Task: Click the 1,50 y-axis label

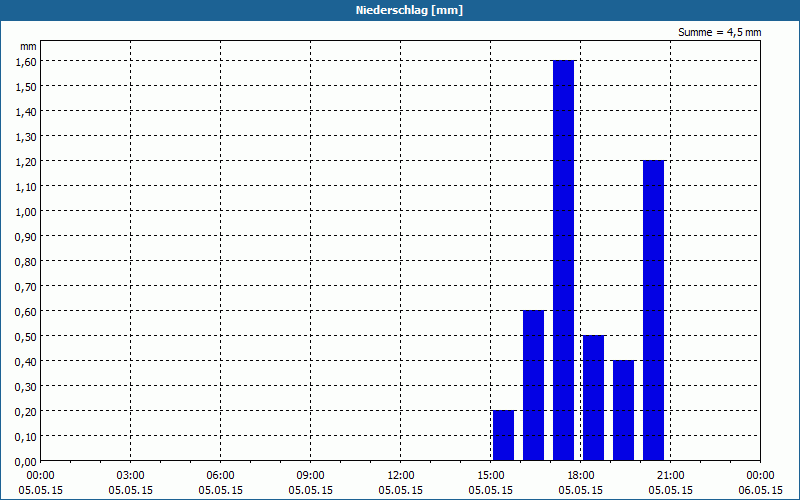Action: (x=26, y=87)
